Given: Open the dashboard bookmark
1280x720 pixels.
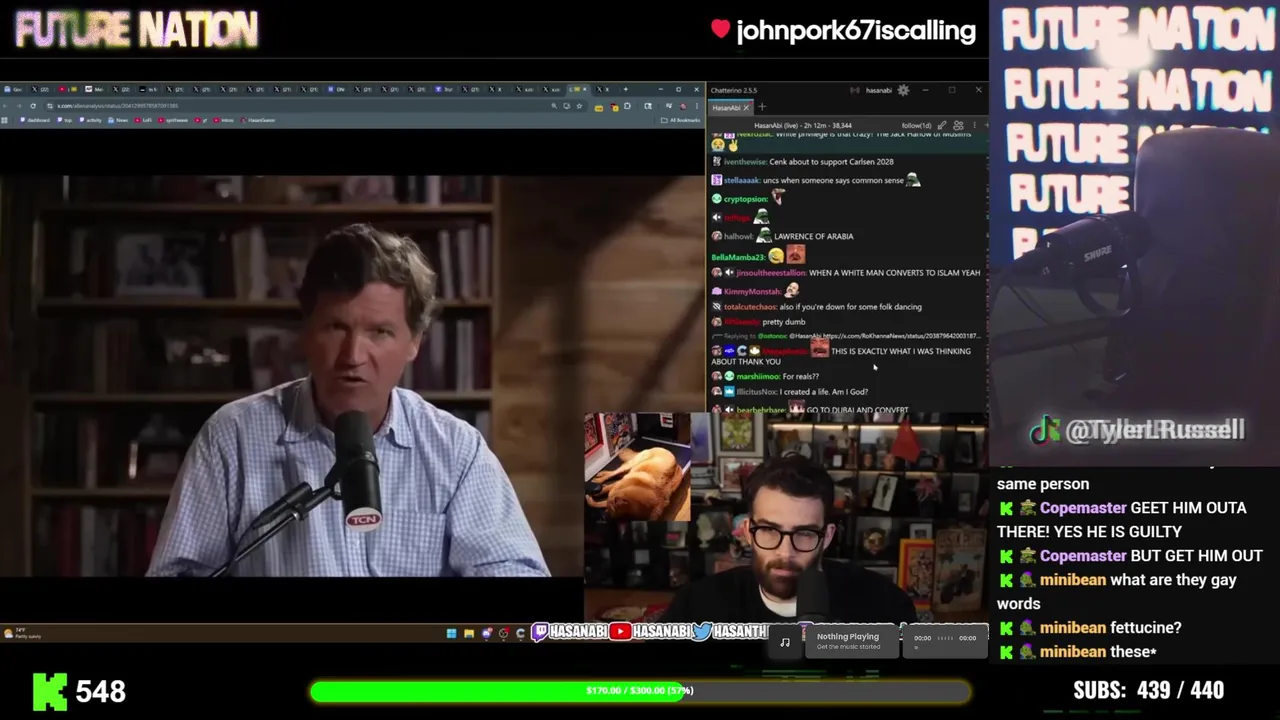Looking at the screenshot, I should click(35, 120).
